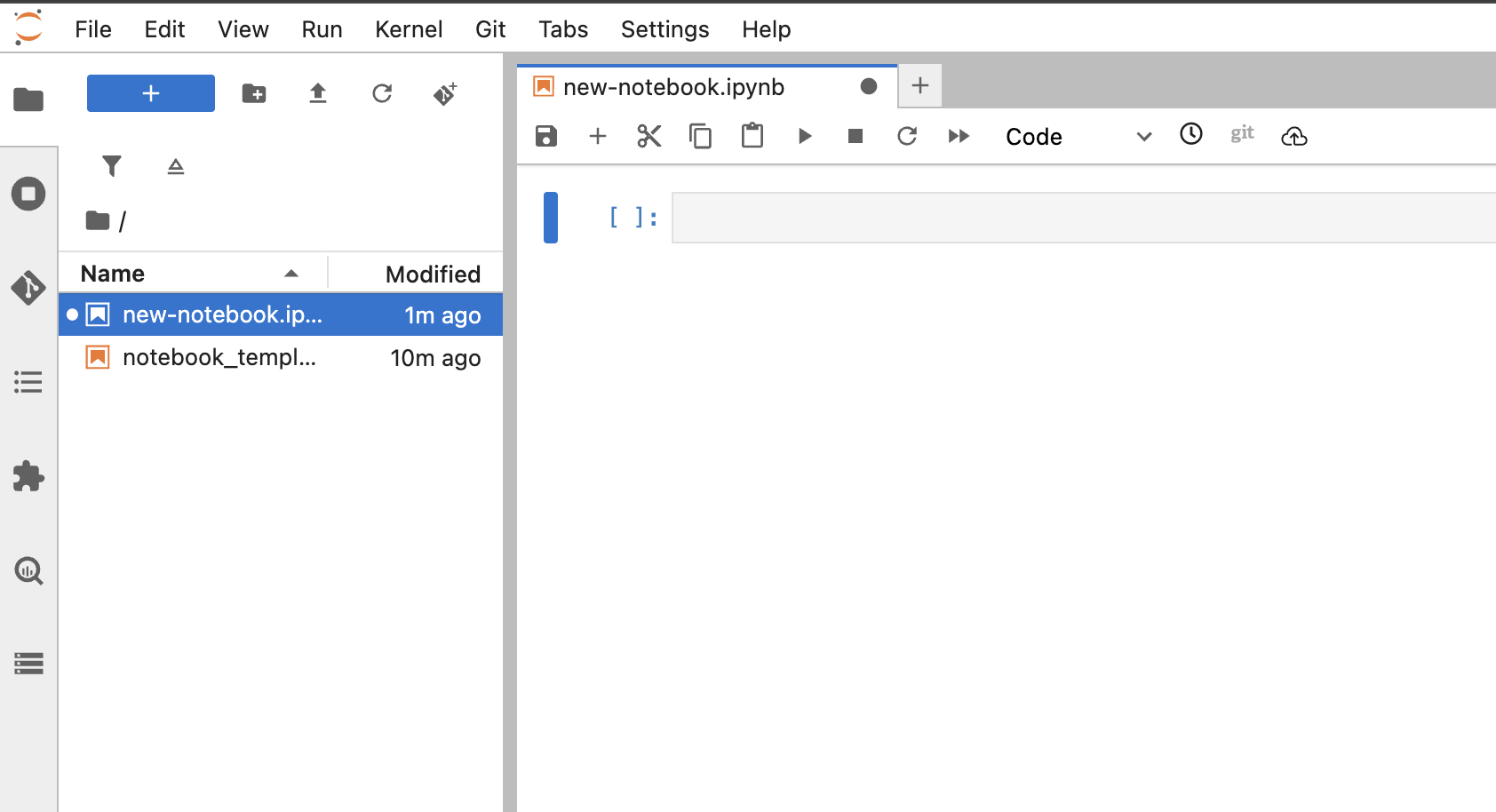Close new-notebook.ipynb tab via unsaved dot
The width and height of the screenshot is (1496, 812).
[869, 86]
